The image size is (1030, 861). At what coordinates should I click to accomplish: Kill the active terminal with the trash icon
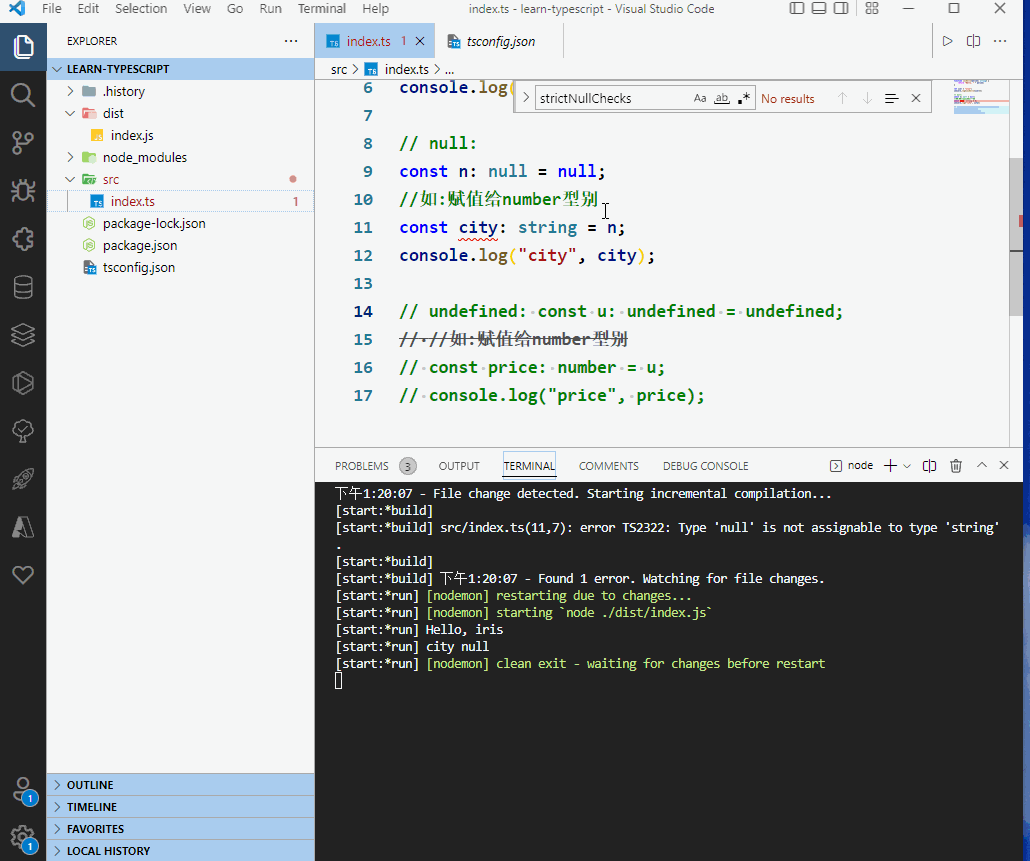(x=956, y=465)
